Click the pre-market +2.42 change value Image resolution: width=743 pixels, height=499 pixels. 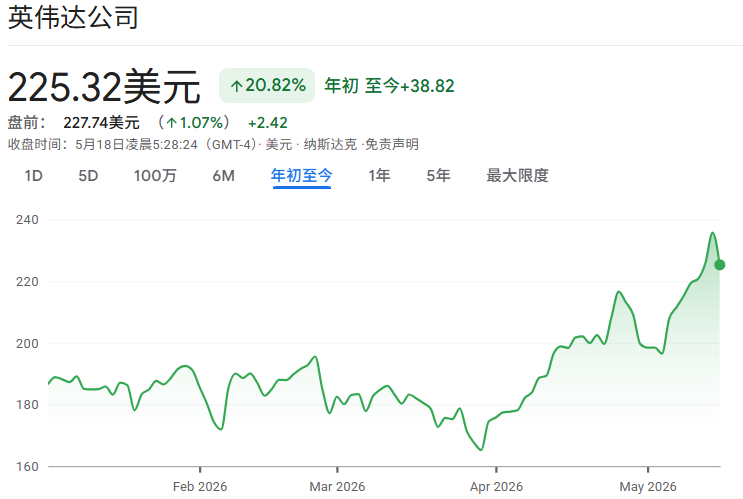pyautogui.click(x=268, y=123)
